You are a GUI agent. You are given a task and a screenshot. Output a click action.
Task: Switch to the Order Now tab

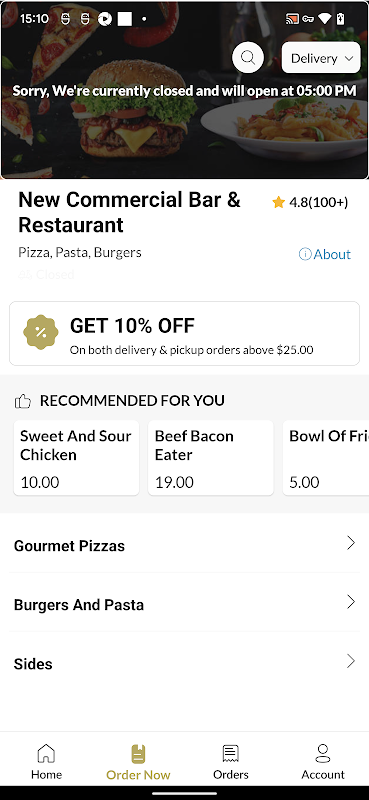[x=138, y=762]
